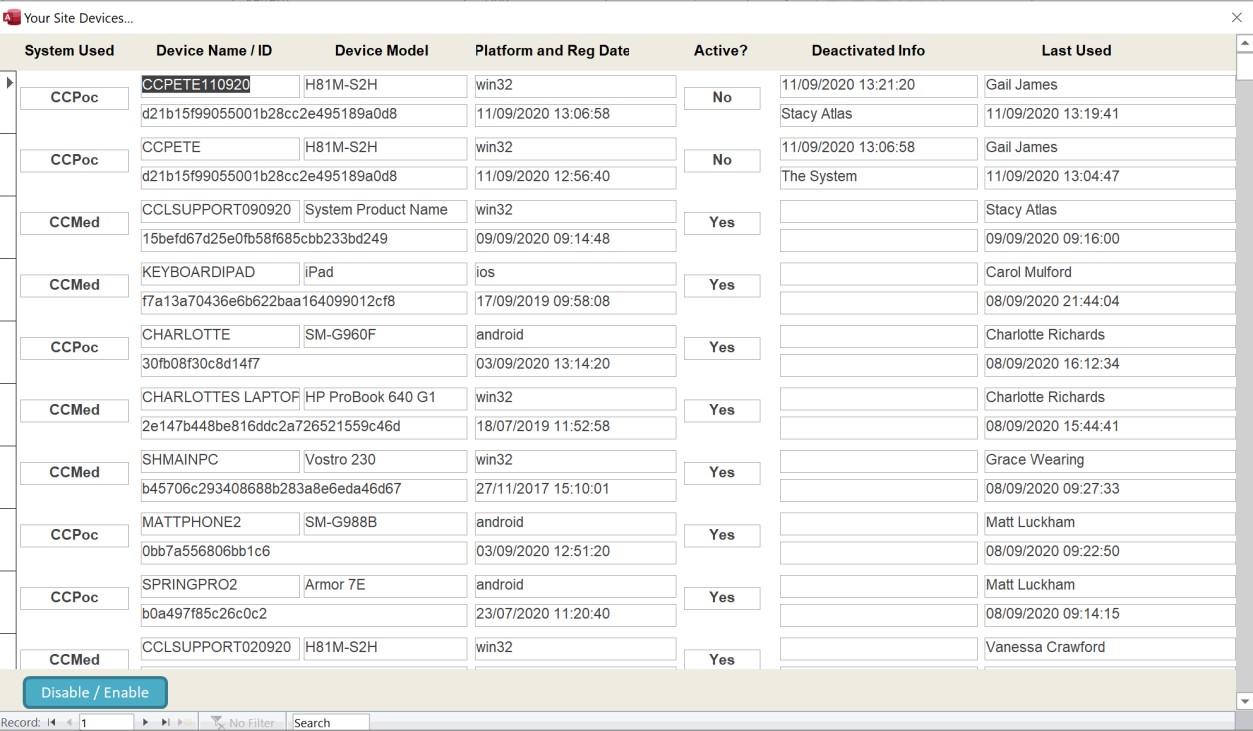Click the 'Armor 7E' device model field

tap(384, 585)
